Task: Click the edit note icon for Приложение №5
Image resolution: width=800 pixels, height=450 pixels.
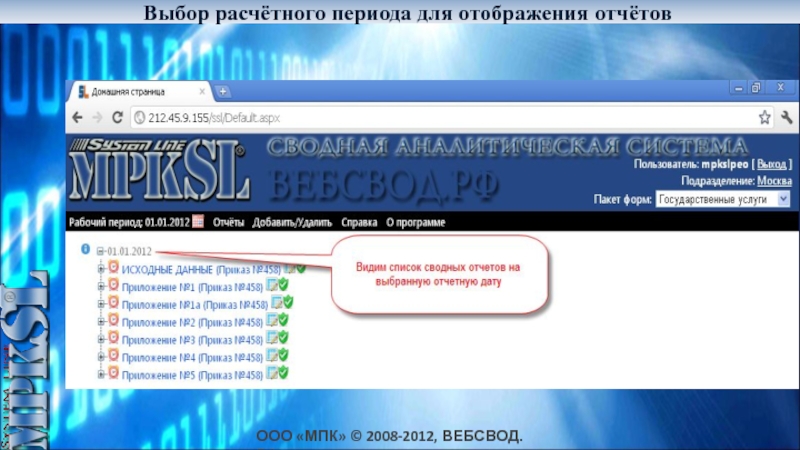Action: (x=272, y=373)
